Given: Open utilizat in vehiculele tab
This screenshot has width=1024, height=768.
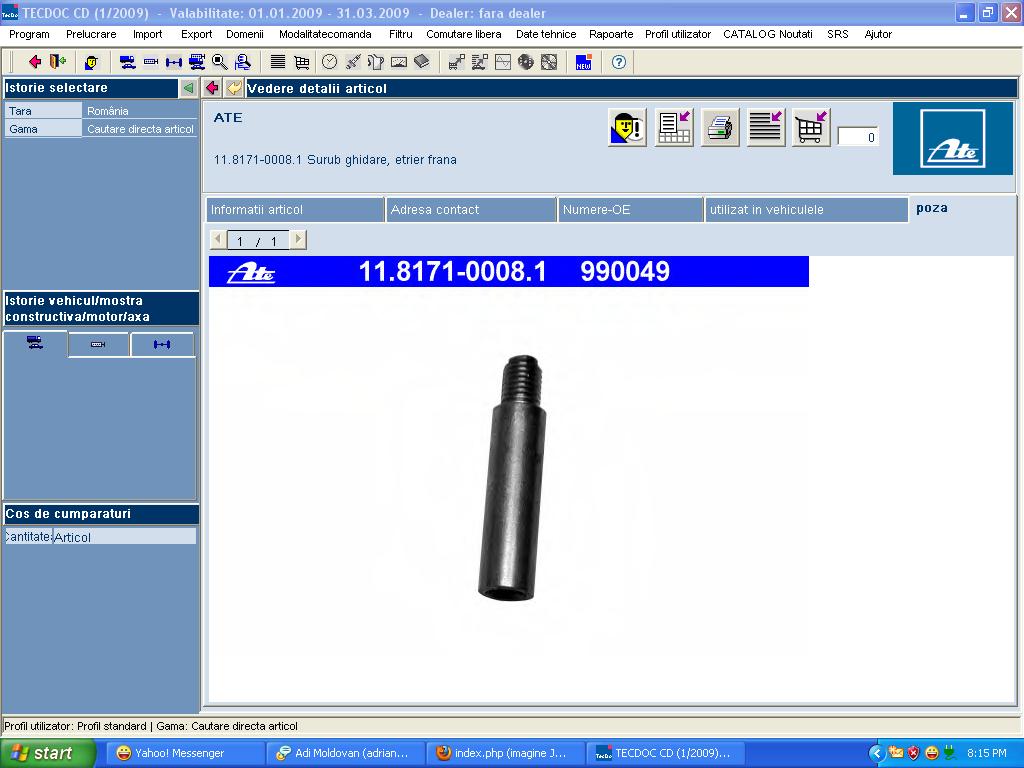Looking at the screenshot, I should (x=807, y=210).
